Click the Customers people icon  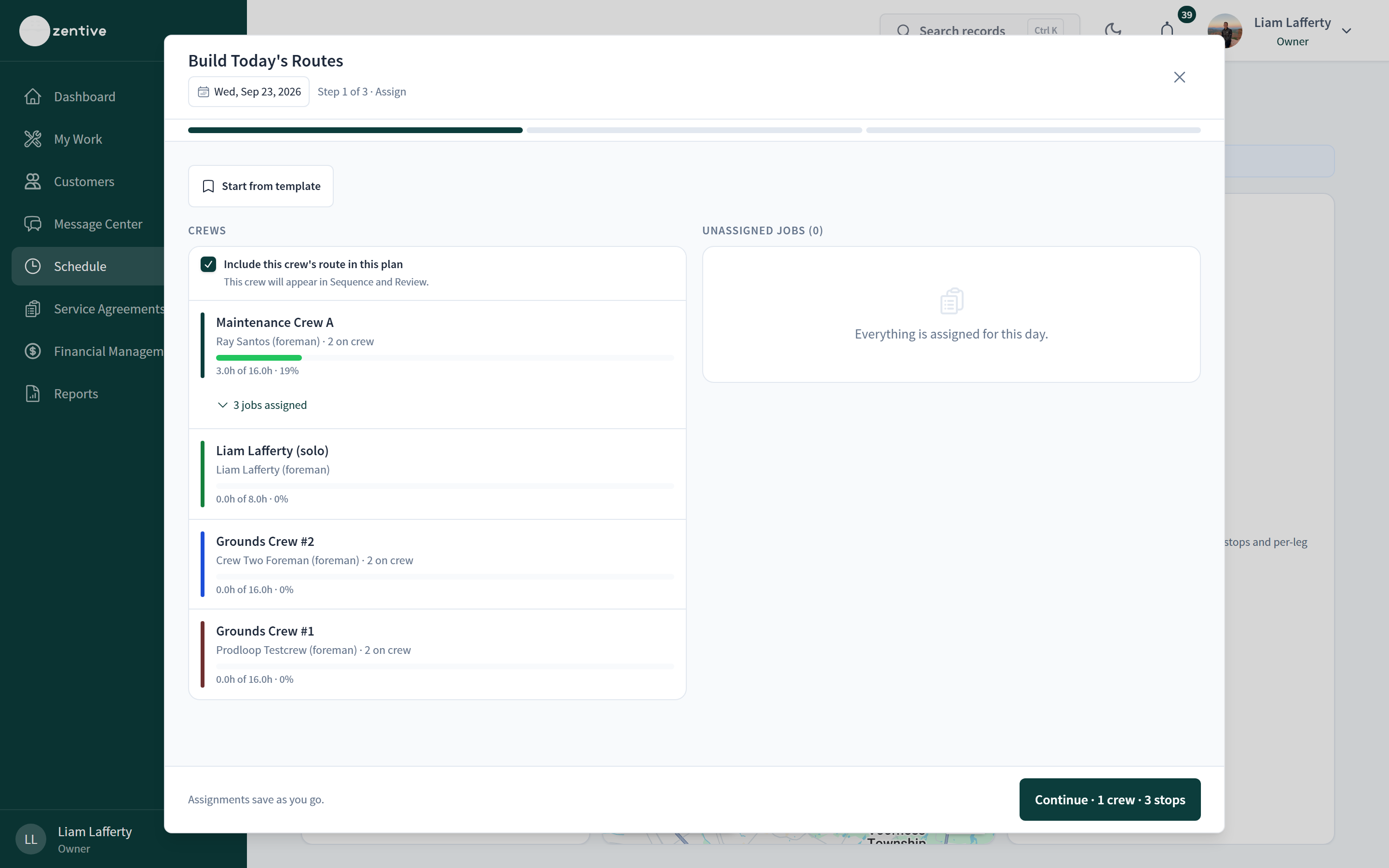[33, 181]
